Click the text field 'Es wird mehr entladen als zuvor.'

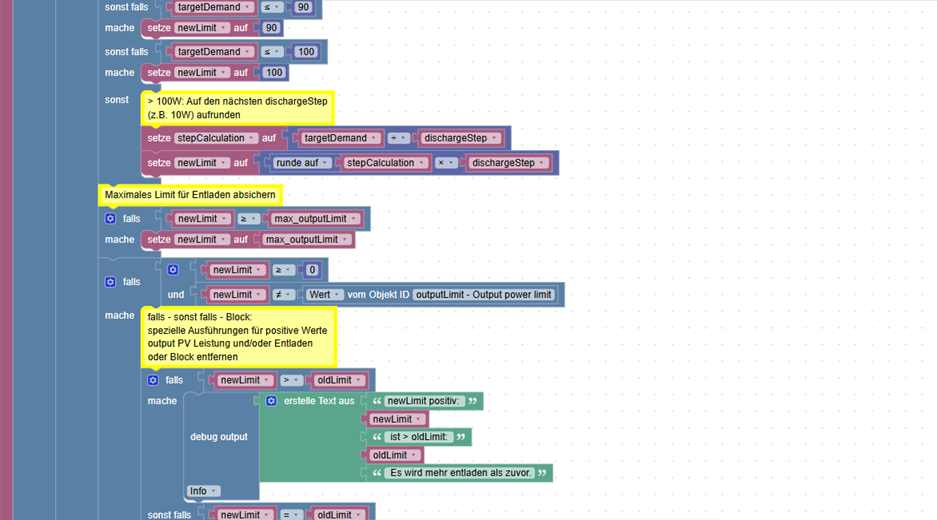460,473
